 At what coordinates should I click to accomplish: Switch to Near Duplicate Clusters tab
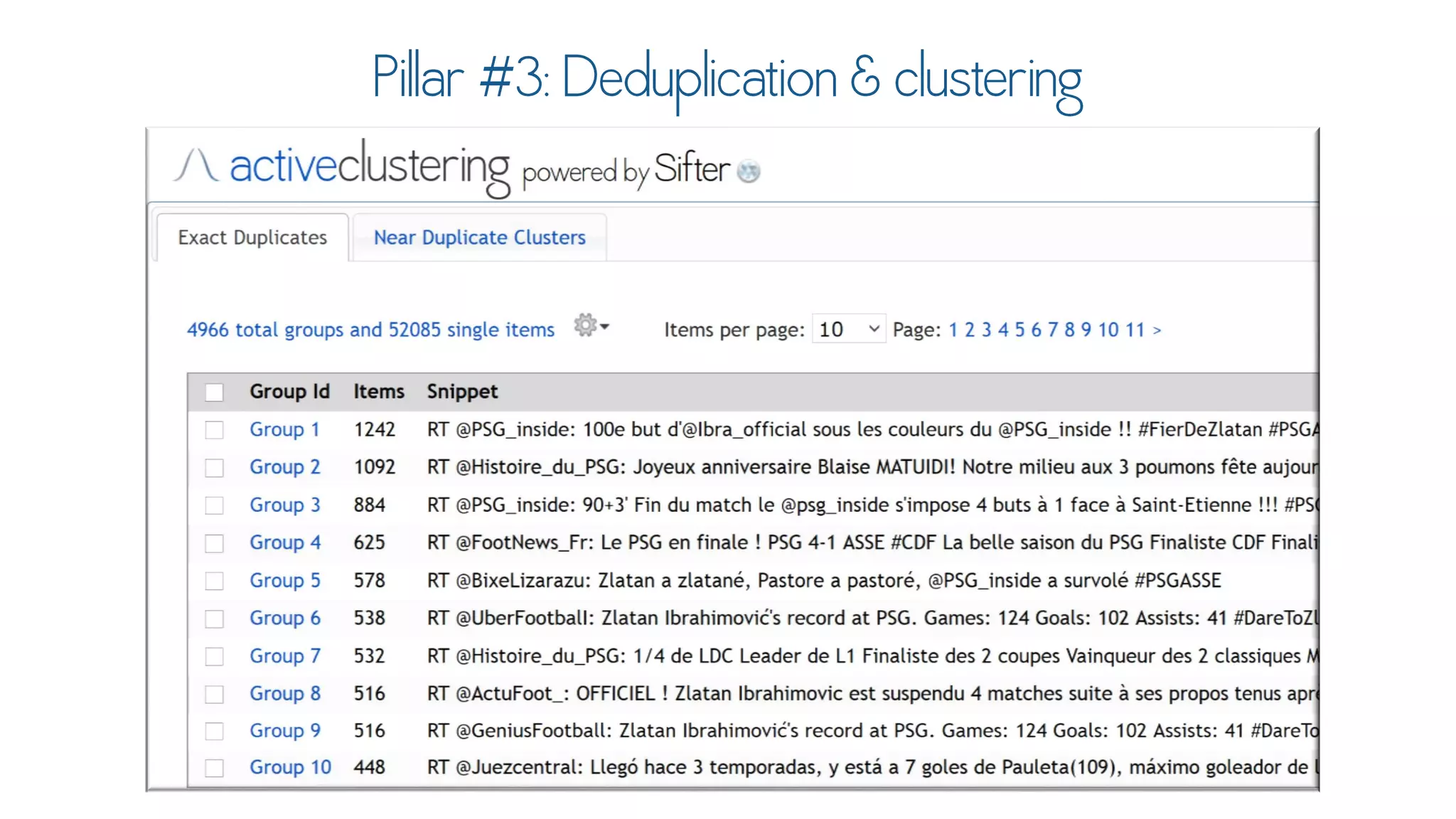click(x=480, y=237)
